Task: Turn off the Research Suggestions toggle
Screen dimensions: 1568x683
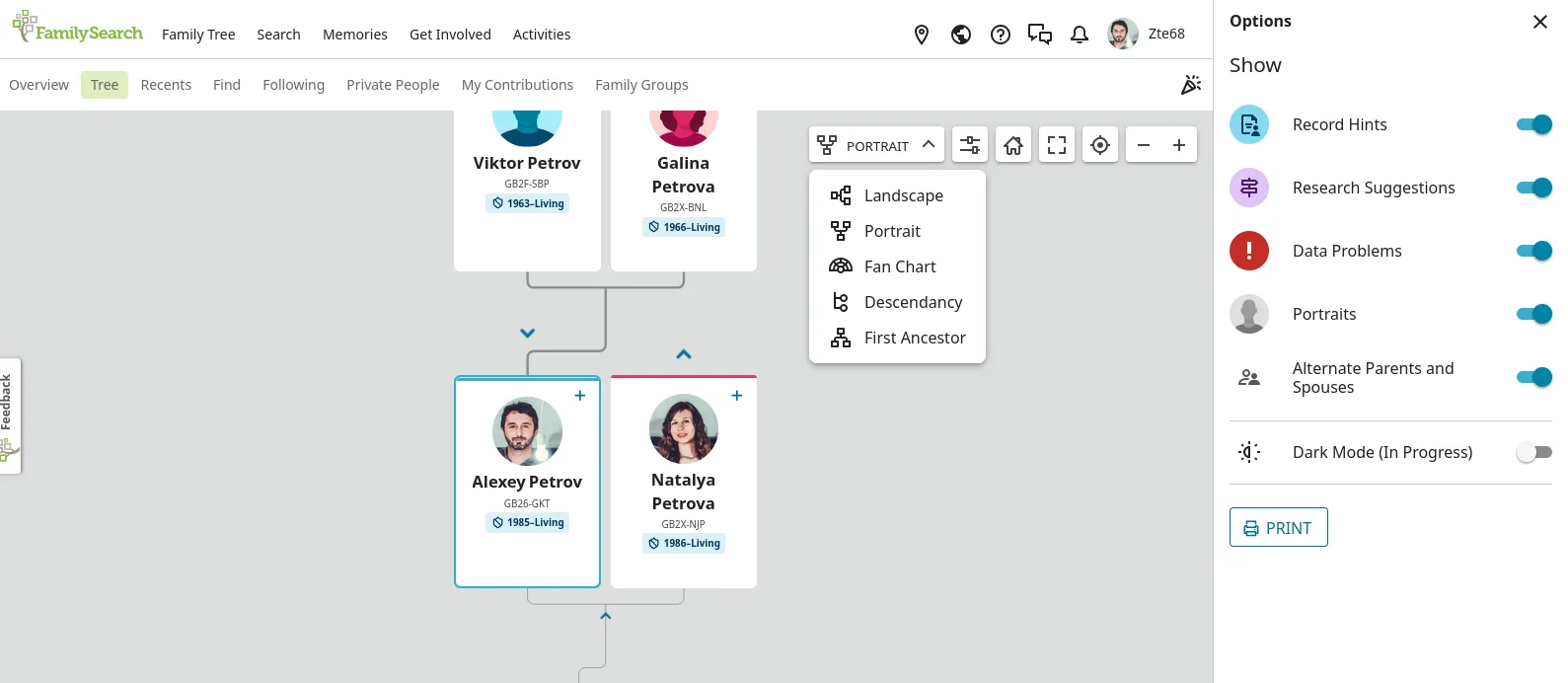Action: (1534, 188)
